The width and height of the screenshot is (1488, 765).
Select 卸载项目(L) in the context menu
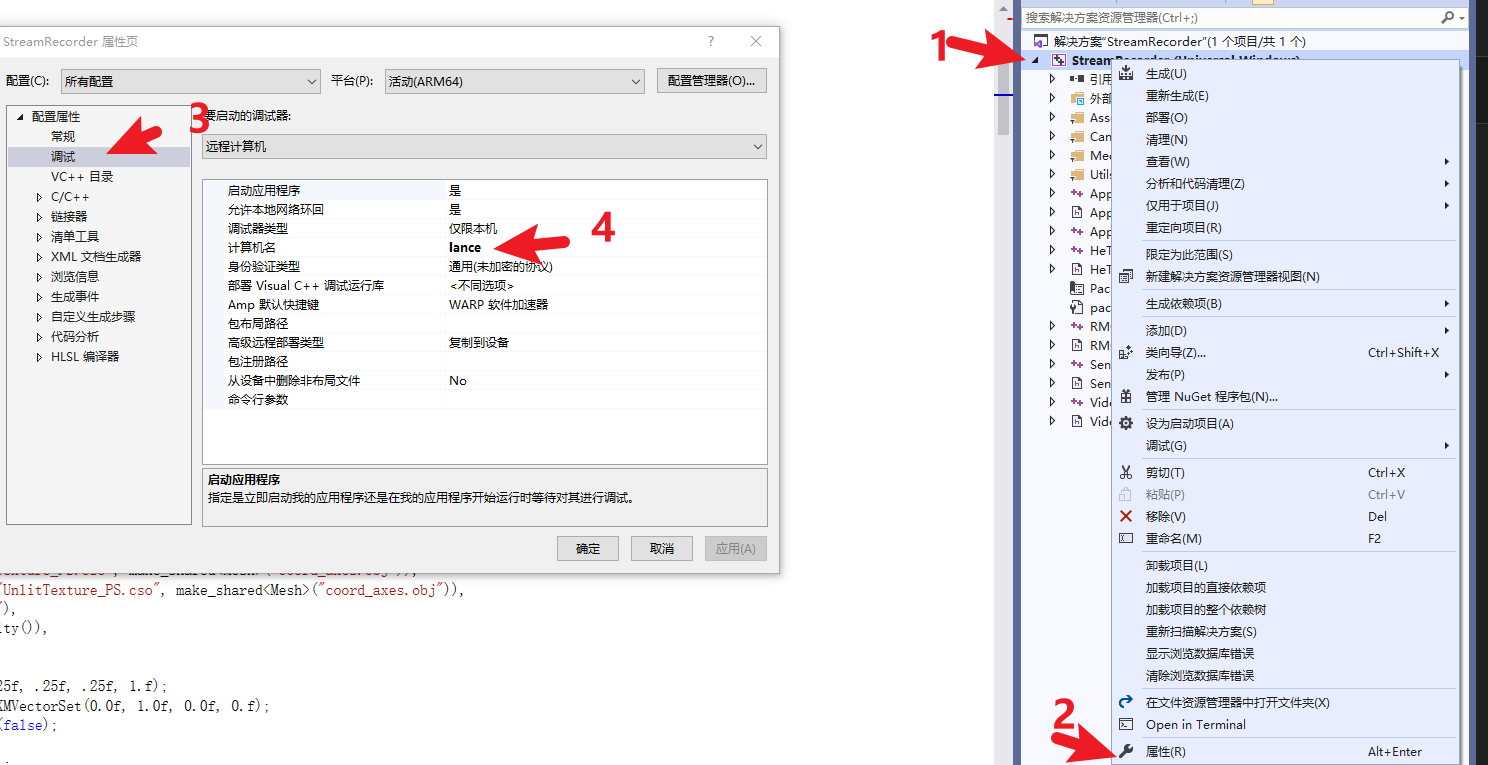point(1285,565)
